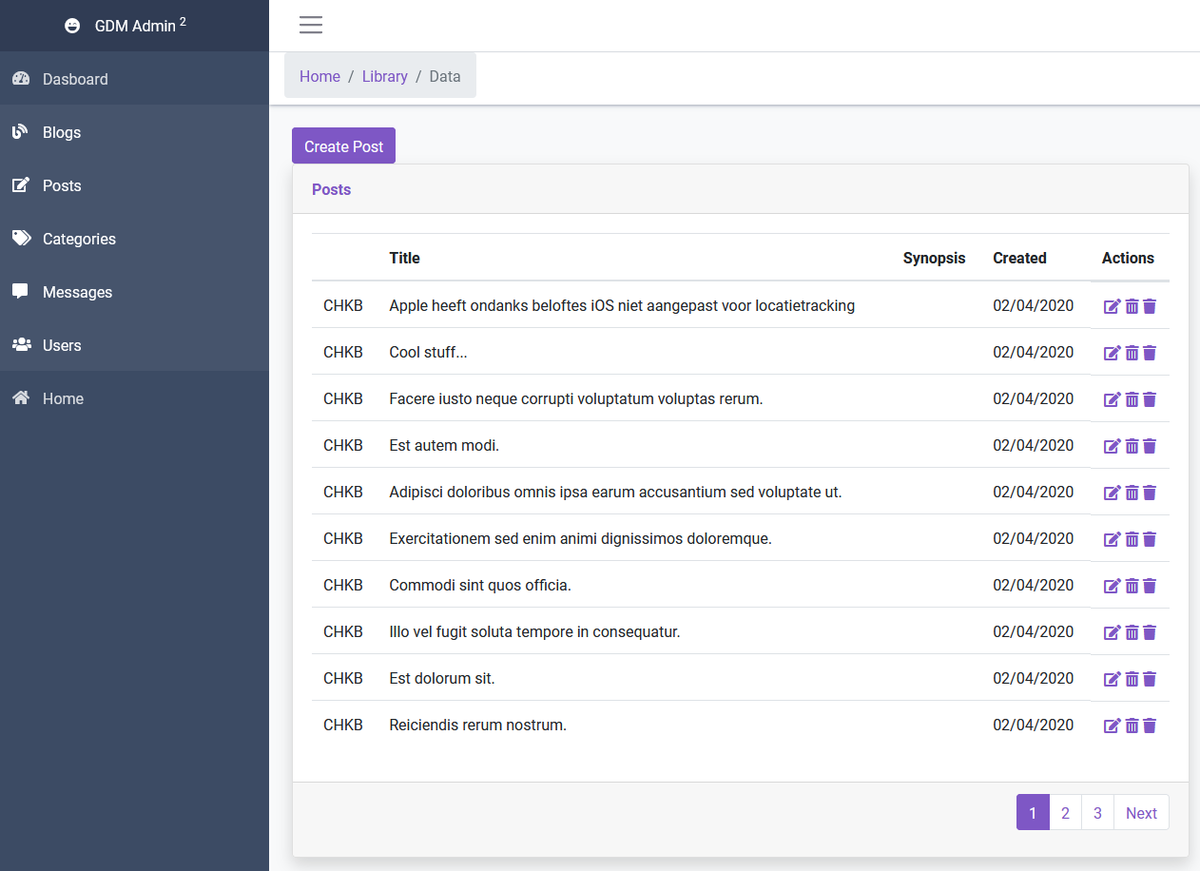
Task: Click the title 'Reiciendis rerum nostrum.'
Action: click(478, 725)
